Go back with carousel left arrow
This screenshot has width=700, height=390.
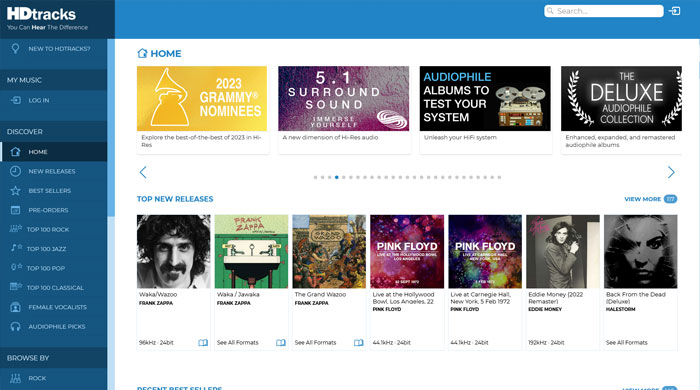(143, 172)
